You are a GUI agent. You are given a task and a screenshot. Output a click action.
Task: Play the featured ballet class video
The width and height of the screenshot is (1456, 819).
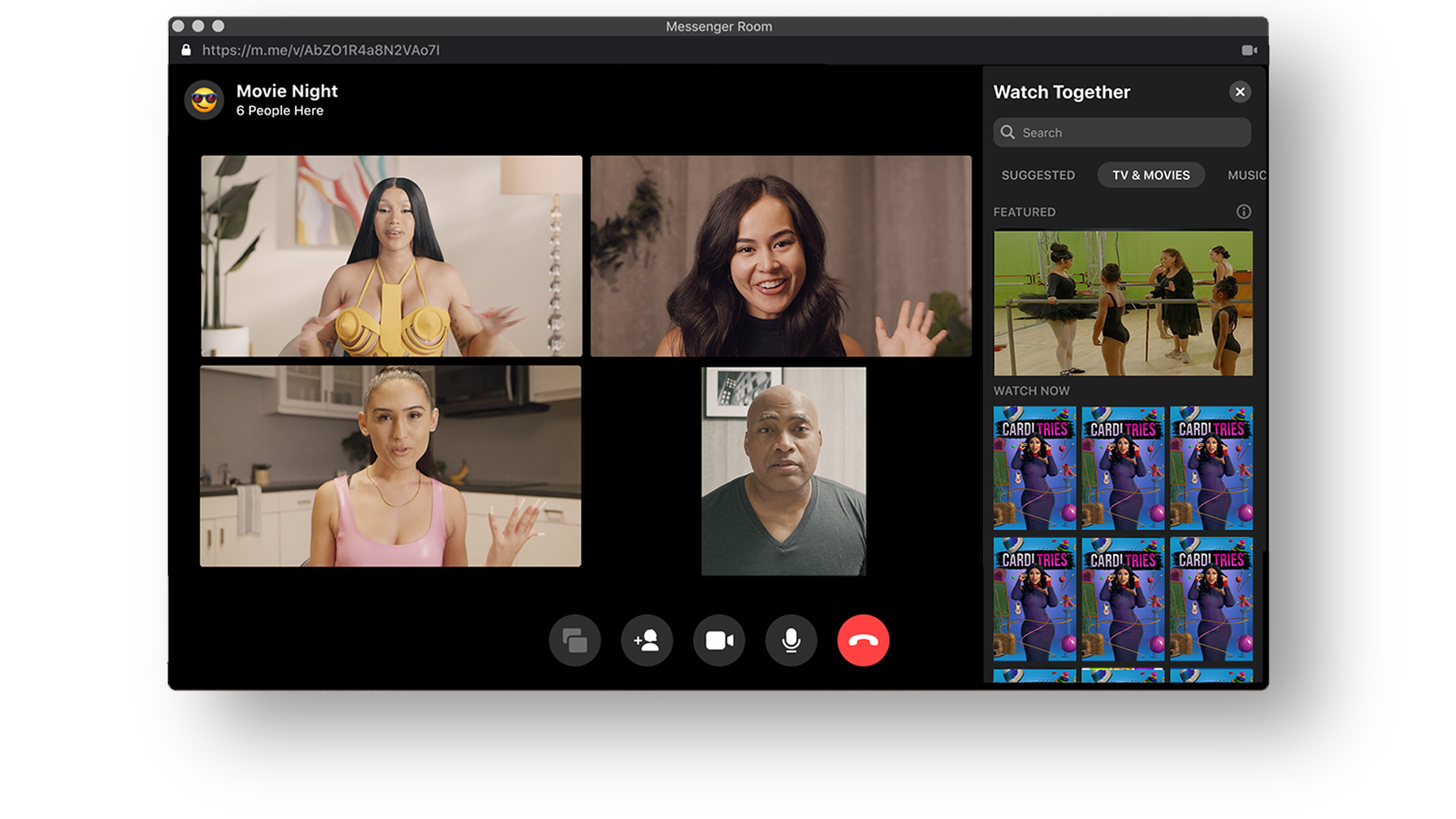coord(1123,303)
